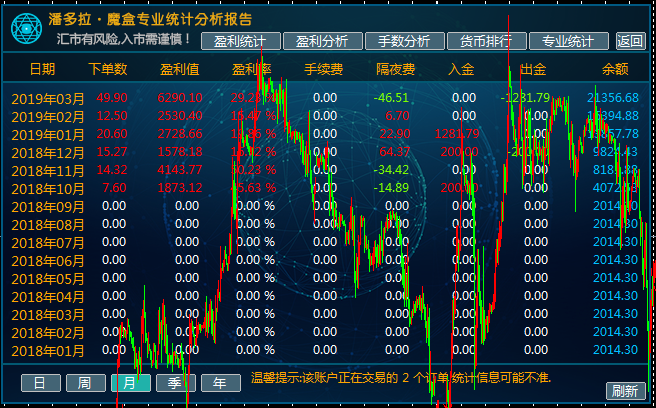Click overnight fee -34.42
This screenshot has height=408, width=656.
(x=391, y=169)
